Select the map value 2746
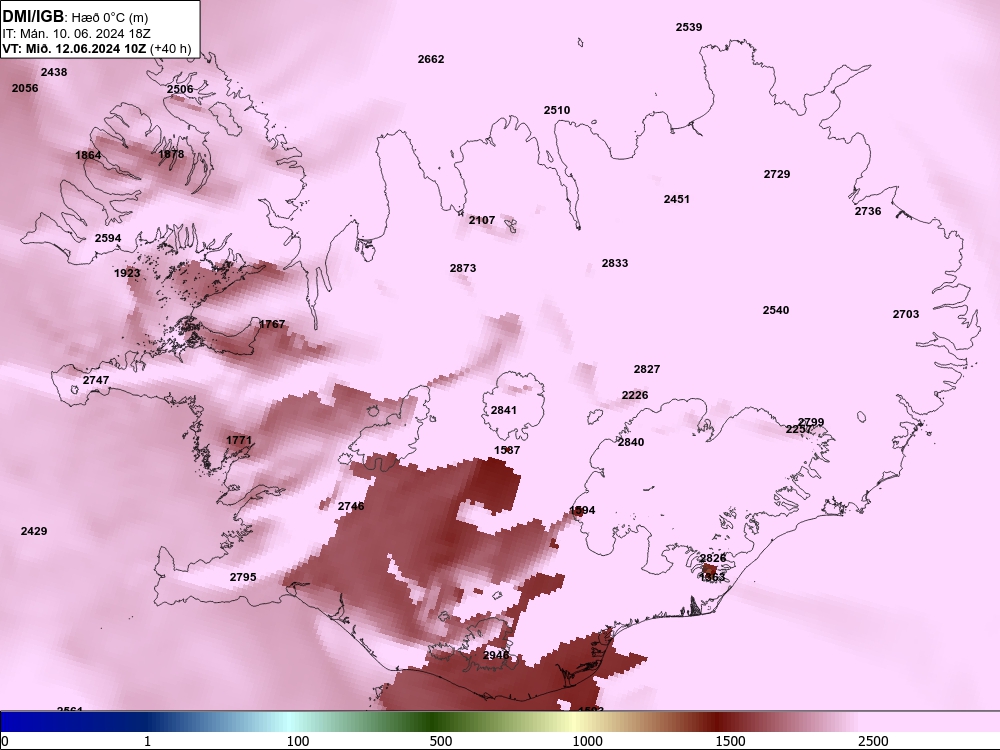This screenshot has height=750, width=1000. pyautogui.click(x=351, y=506)
